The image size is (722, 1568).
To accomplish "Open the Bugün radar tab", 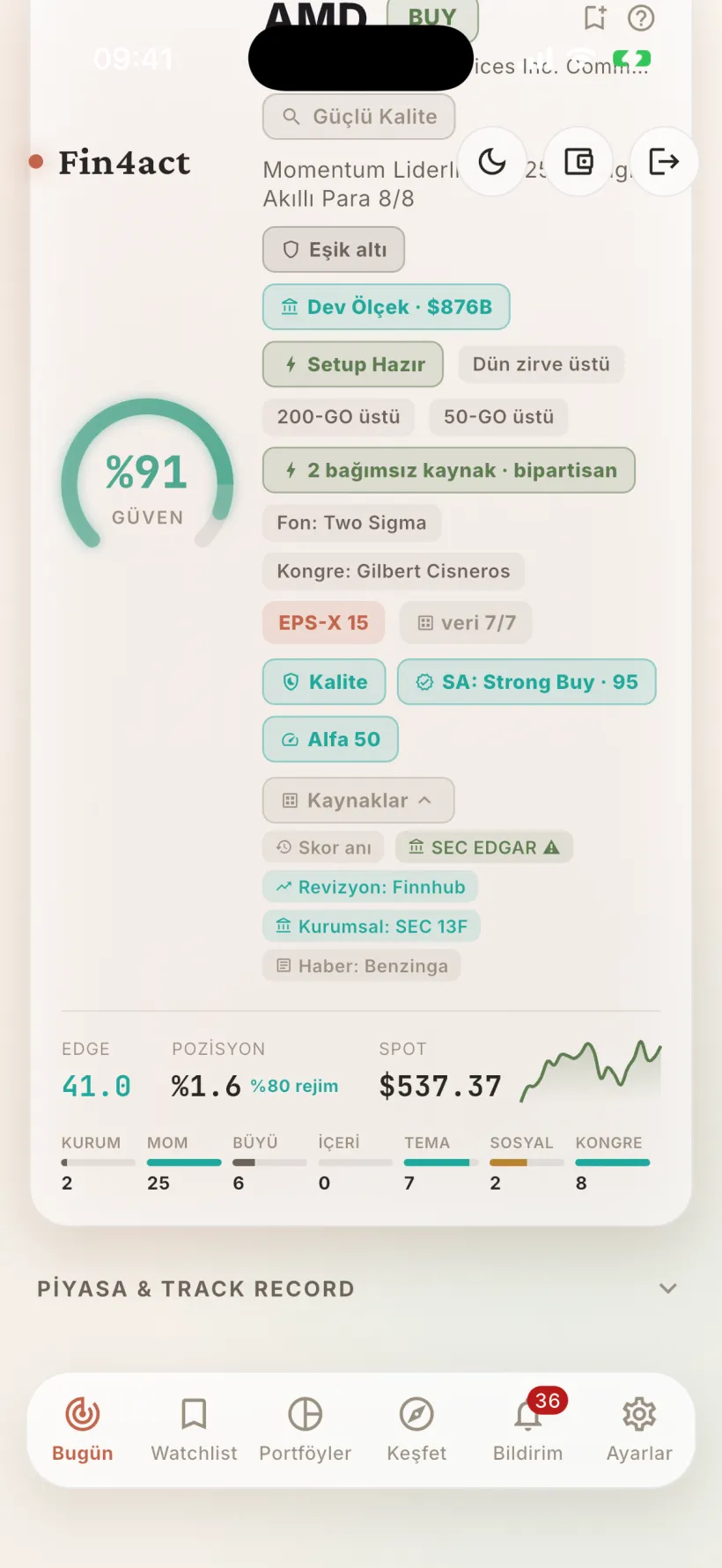I will (x=83, y=1430).
